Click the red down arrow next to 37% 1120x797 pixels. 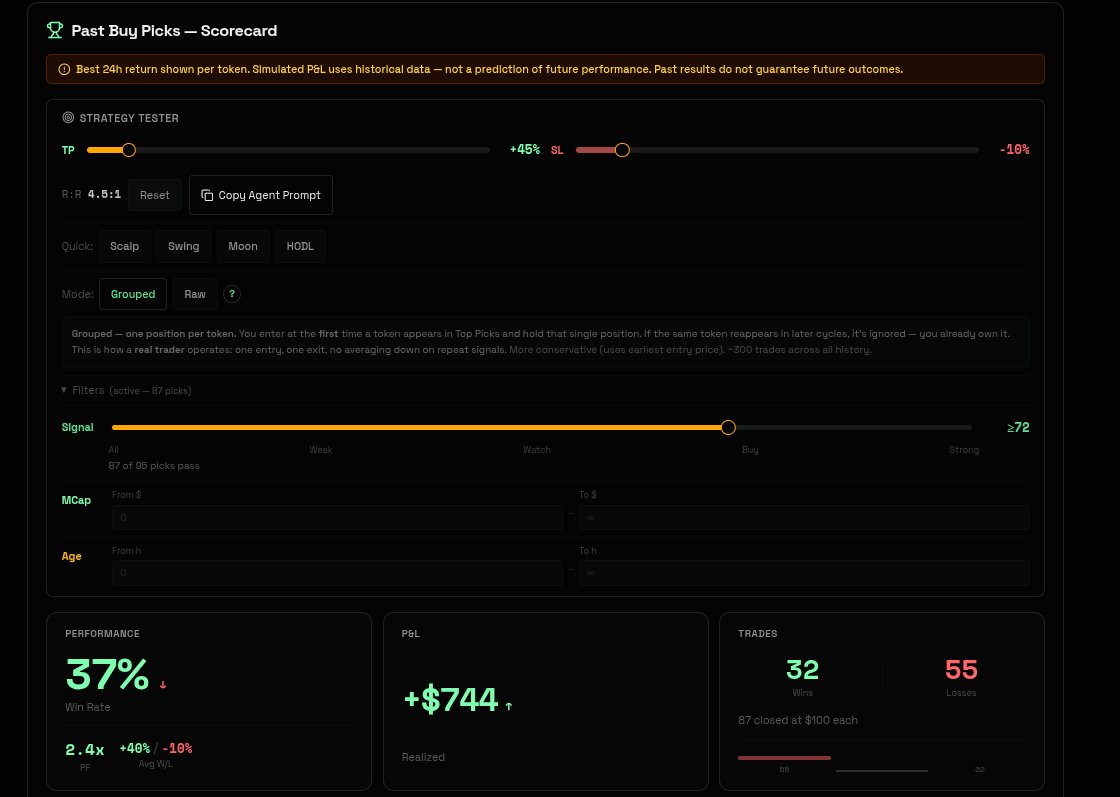click(x=163, y=685)
